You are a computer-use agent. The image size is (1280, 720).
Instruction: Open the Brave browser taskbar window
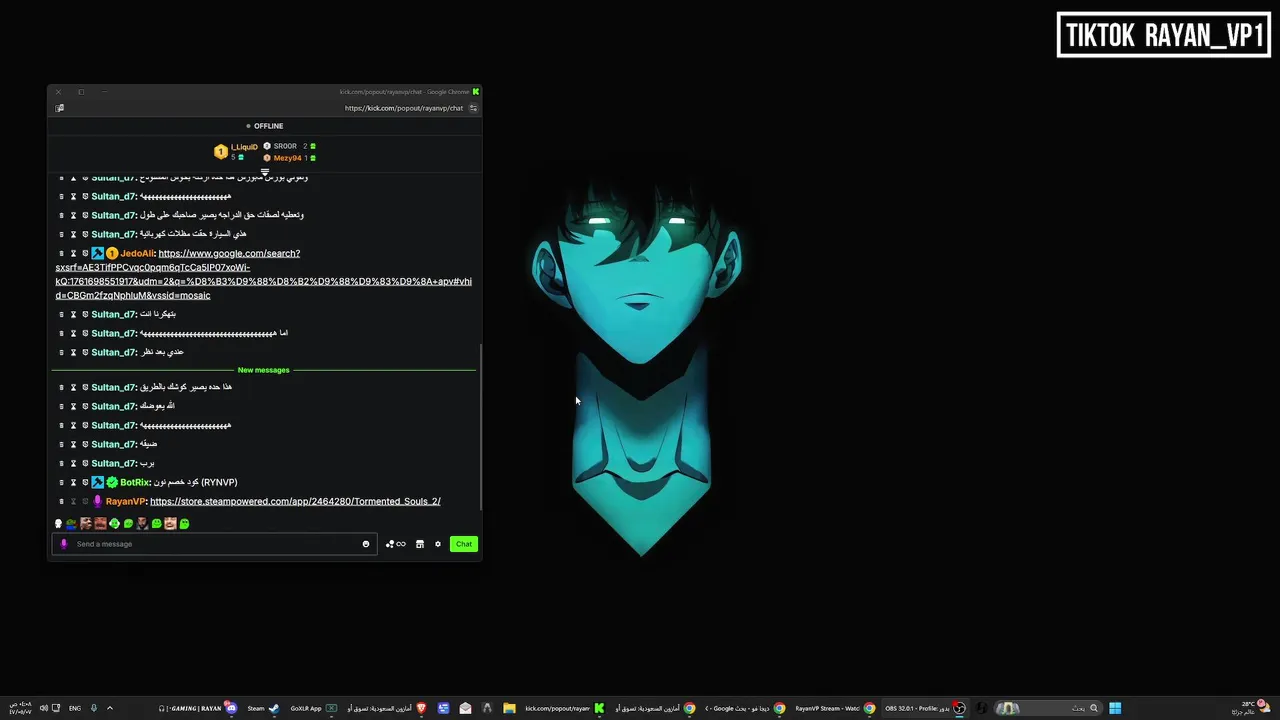click(386, 708)
